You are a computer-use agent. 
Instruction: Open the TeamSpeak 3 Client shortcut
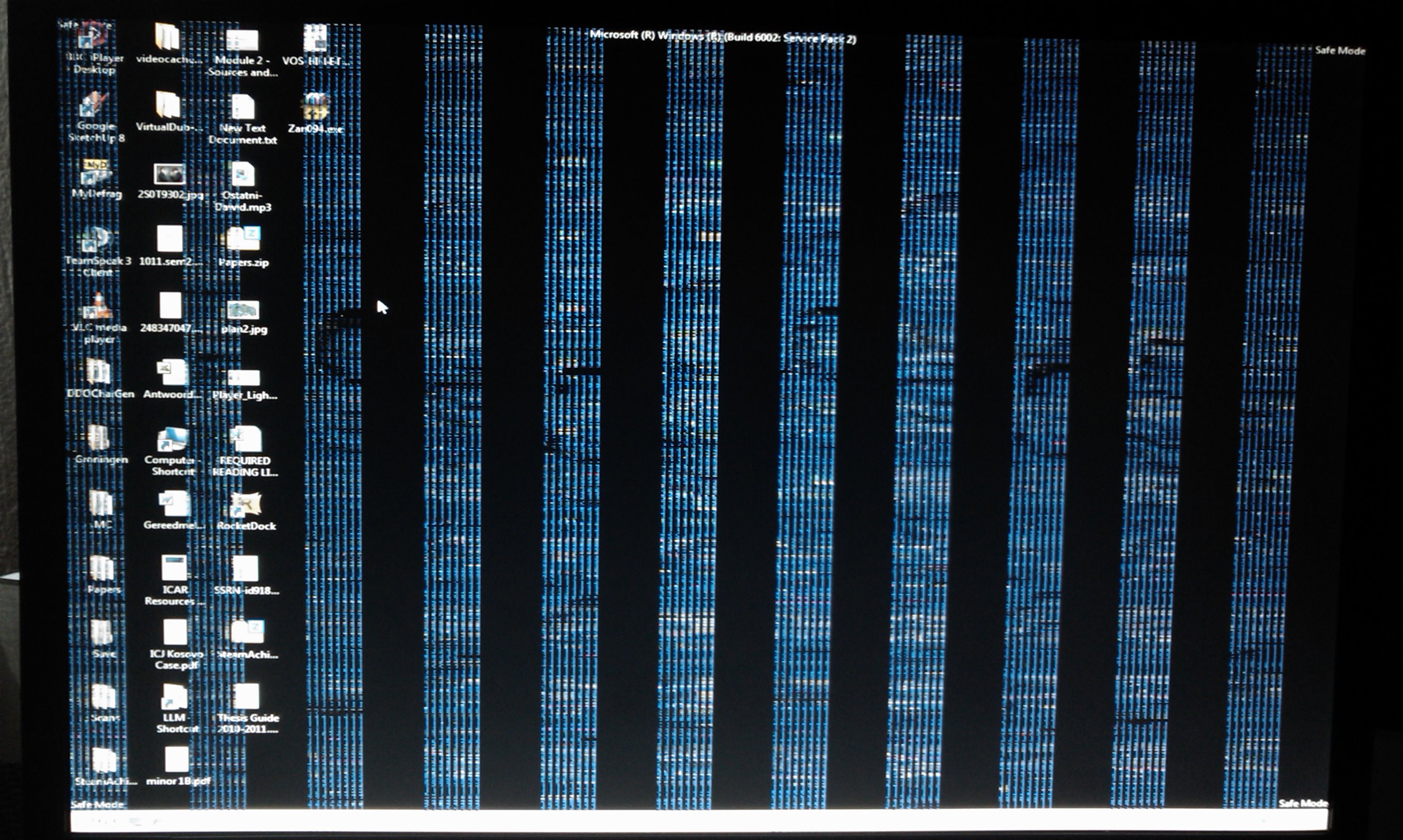click(x=96, y=240)
